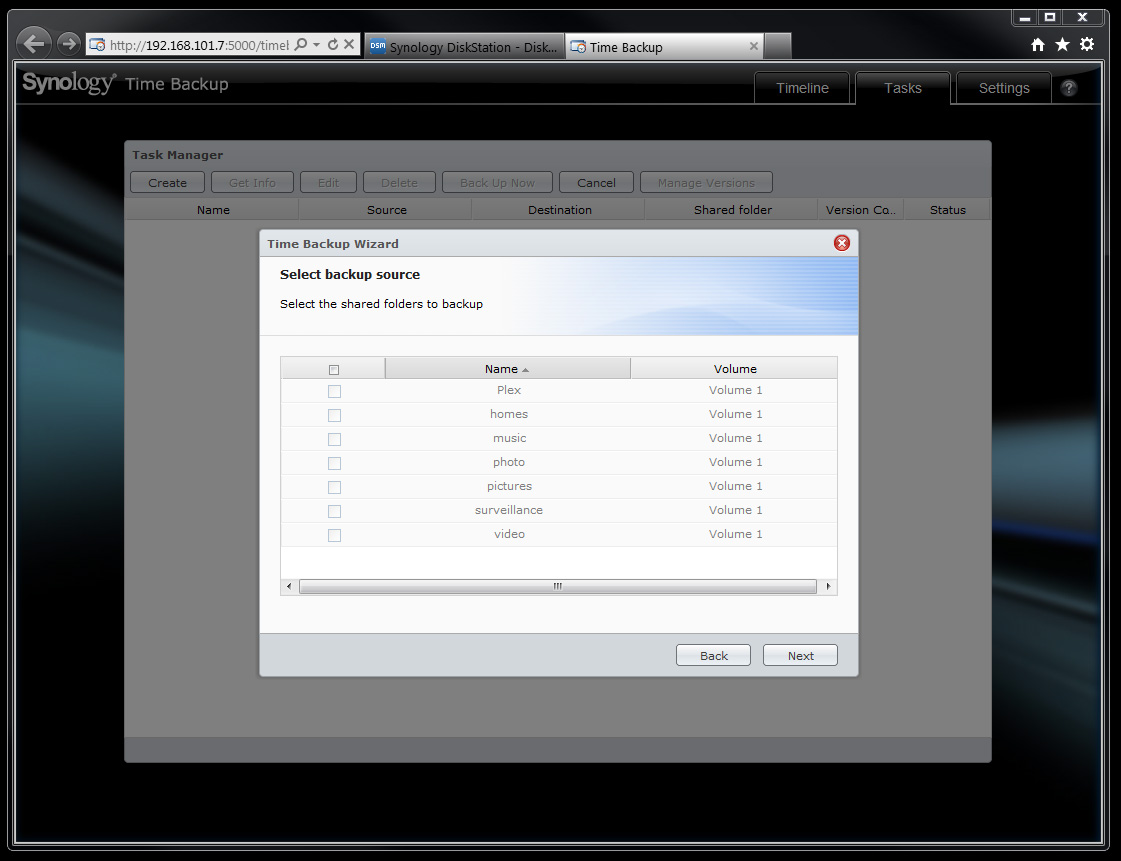1121x861 pixels.
Task: Click the address bar search icon
Action: (x=301, y=44)
